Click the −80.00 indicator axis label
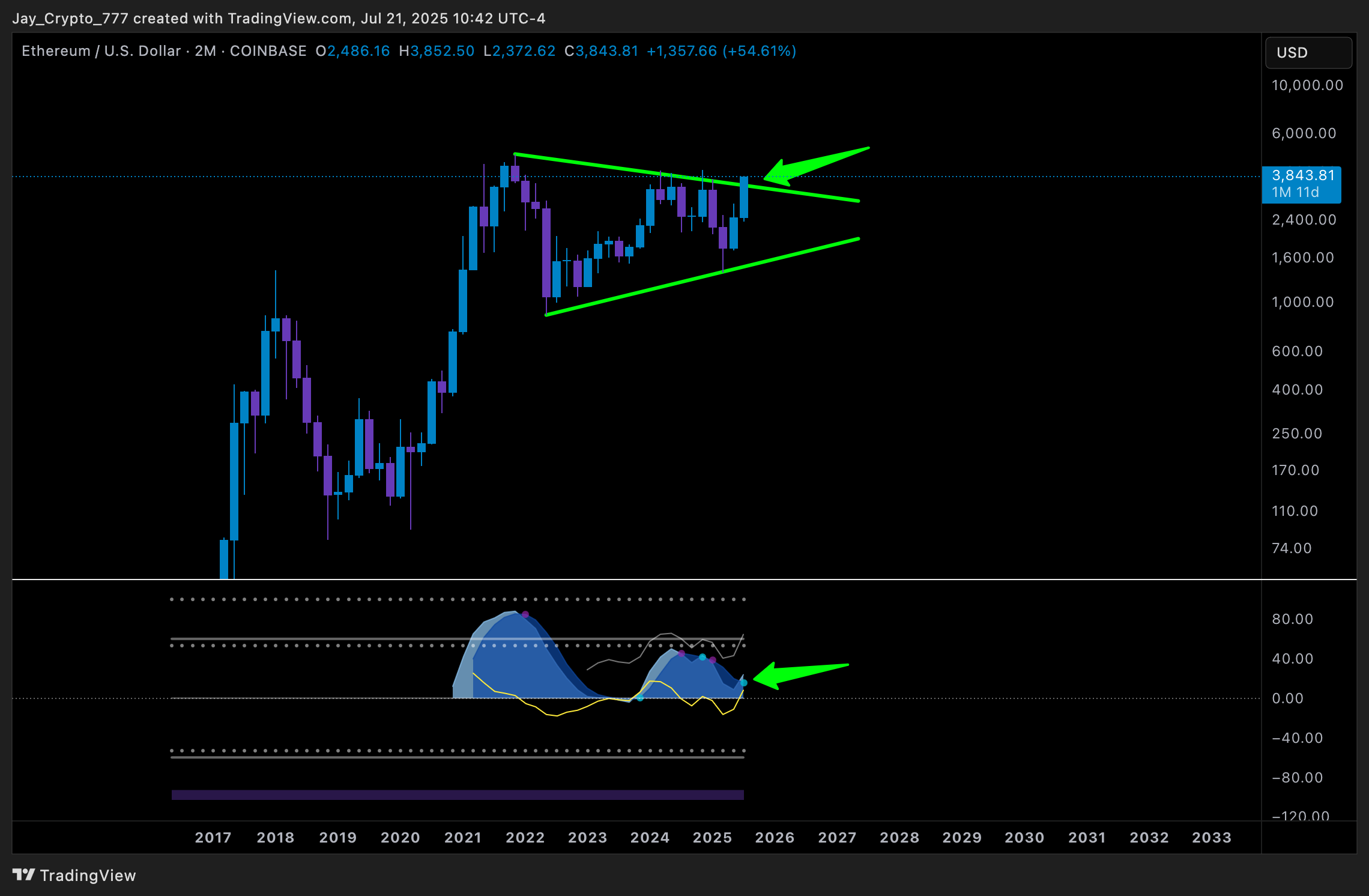1369x896 pixels. coord(1297,778)
